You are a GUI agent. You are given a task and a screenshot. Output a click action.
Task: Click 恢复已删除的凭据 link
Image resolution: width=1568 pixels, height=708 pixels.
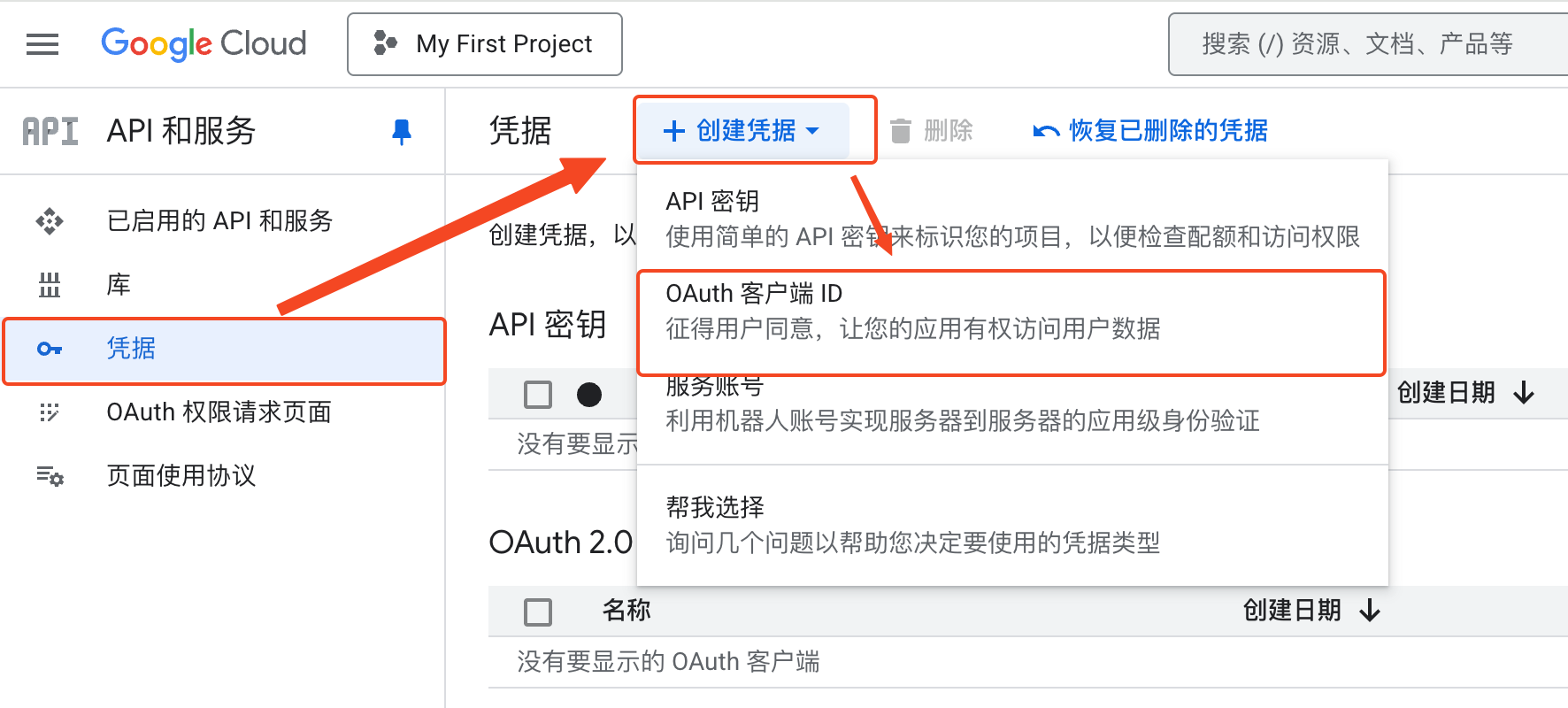[x=1167, y=131]
